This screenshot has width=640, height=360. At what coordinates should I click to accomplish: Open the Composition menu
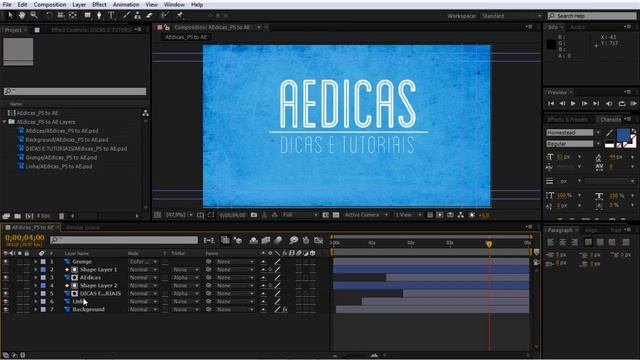(x=50, y=5)
